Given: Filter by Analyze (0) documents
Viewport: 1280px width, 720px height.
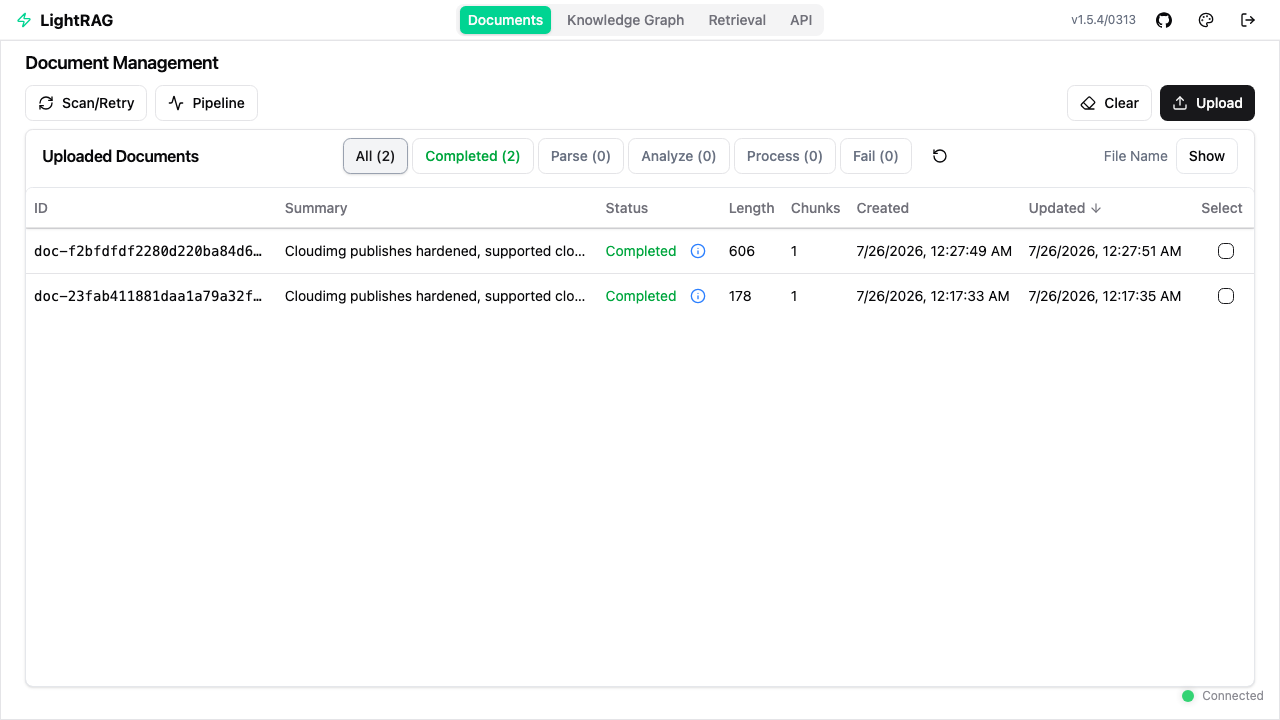Looking at the screenshot, I should (x=679, y=156).
